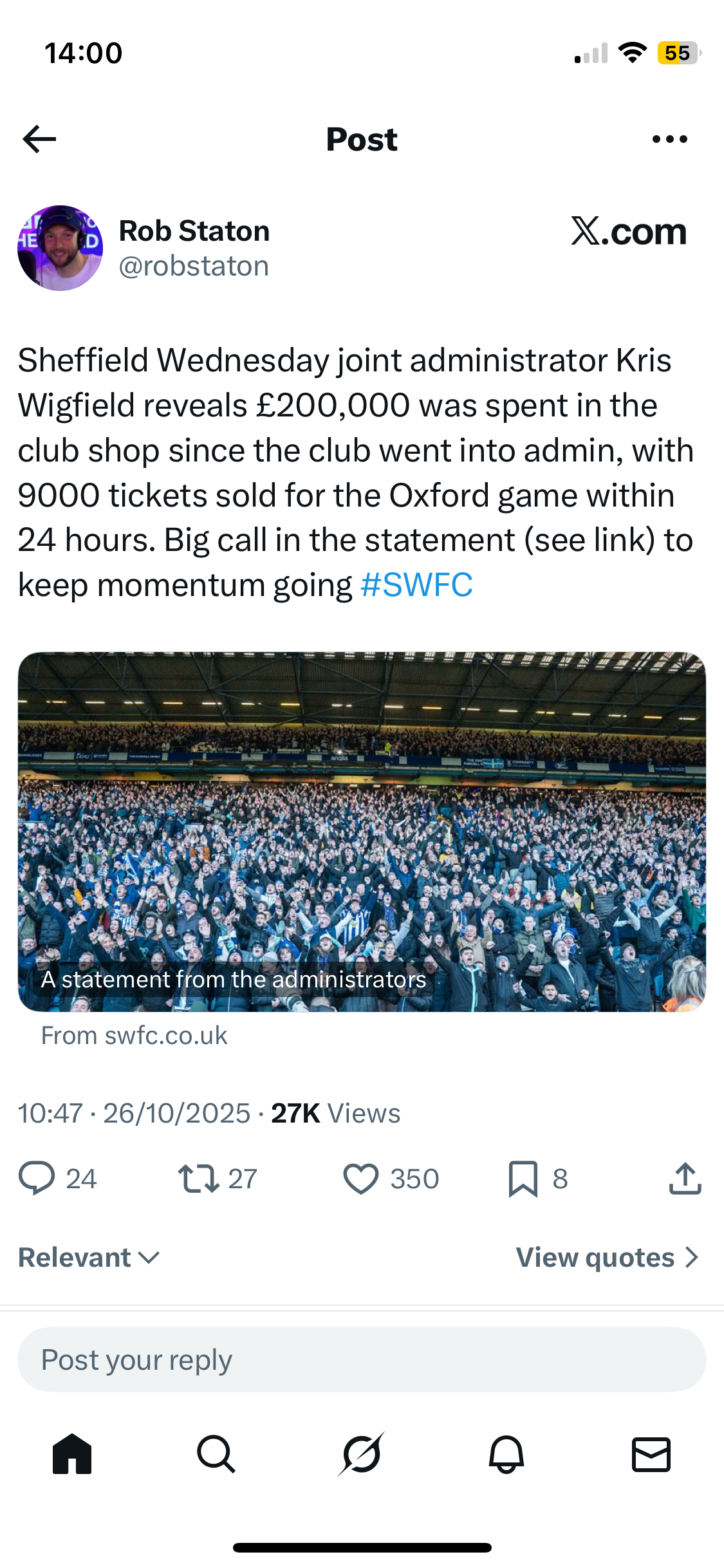The width and height of the screenshot is (724, 1568).
Task: Open Rob Staton's profile picture
Action: pos(60,248)
